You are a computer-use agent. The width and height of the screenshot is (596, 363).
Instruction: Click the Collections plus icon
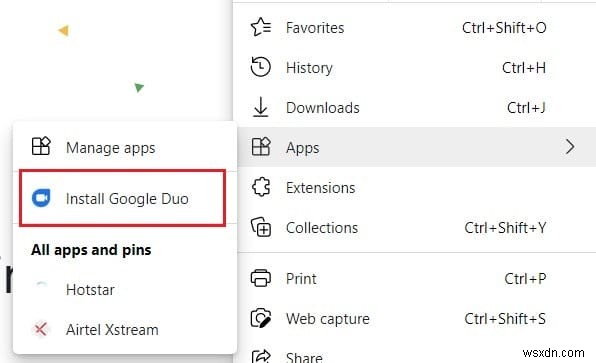coord(261,227)
